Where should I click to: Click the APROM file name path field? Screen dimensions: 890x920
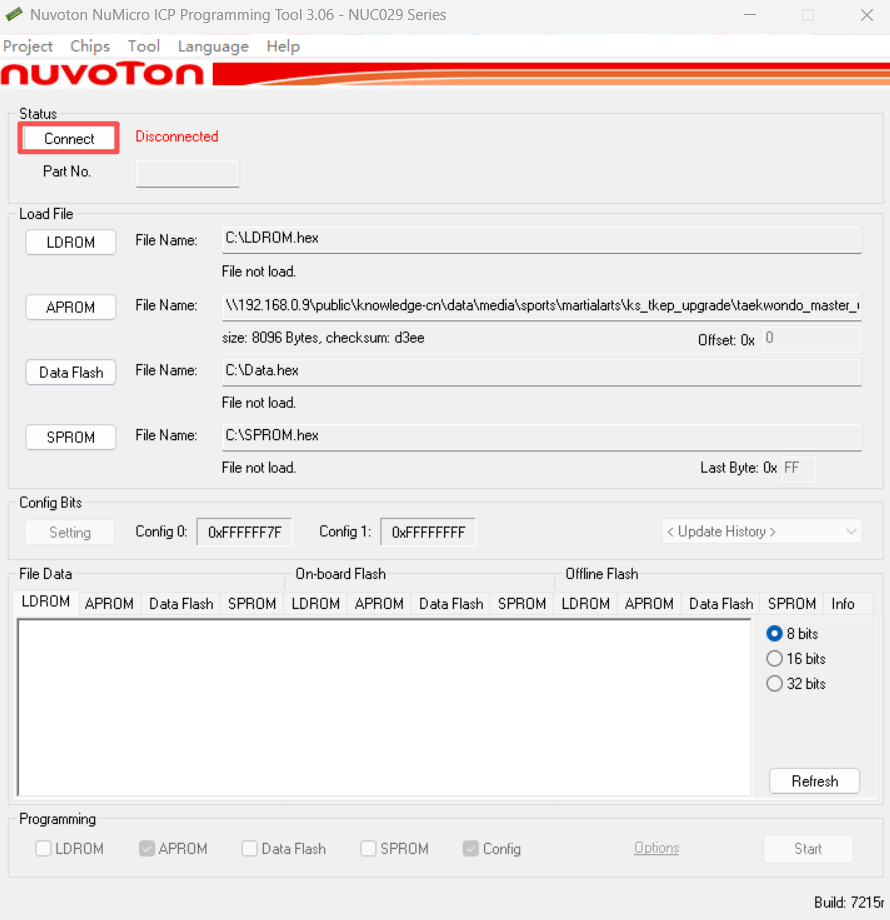[x=541, y=306]
